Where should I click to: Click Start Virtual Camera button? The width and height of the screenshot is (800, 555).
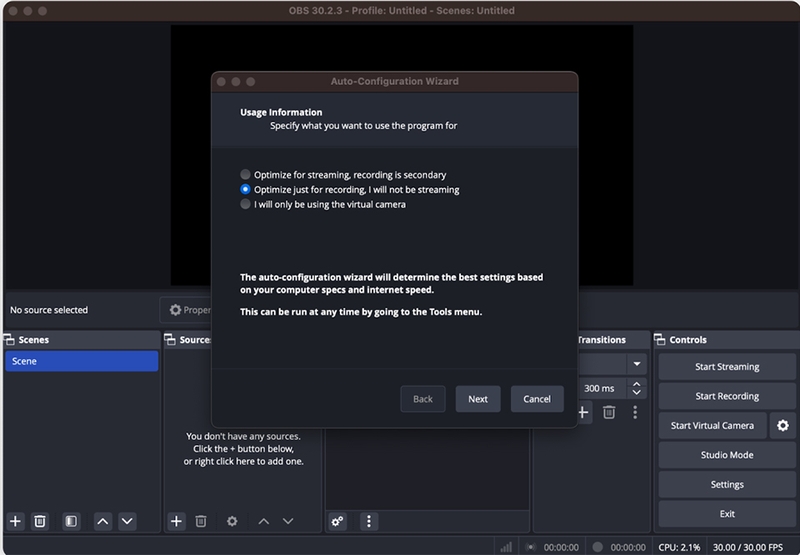tap(712, 425)
